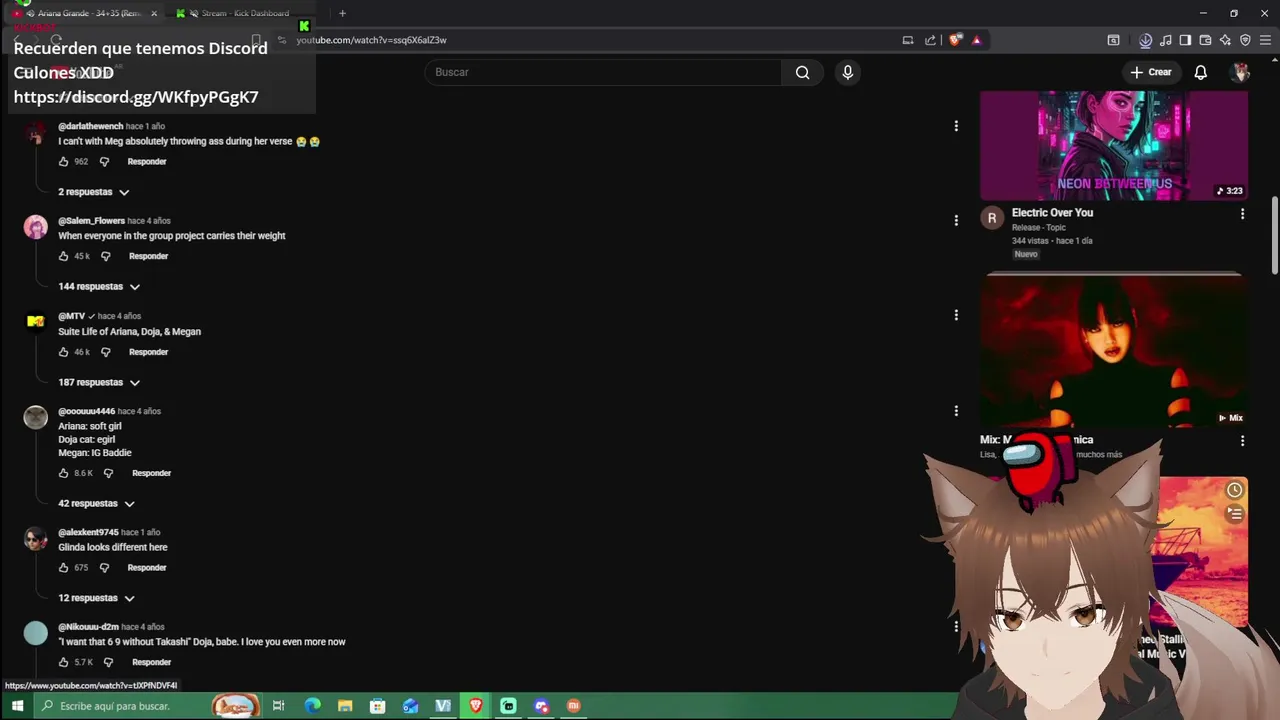The image size is (1280, 720).
Task: Open options menu for the Mix playlist
Action: 1242,441
